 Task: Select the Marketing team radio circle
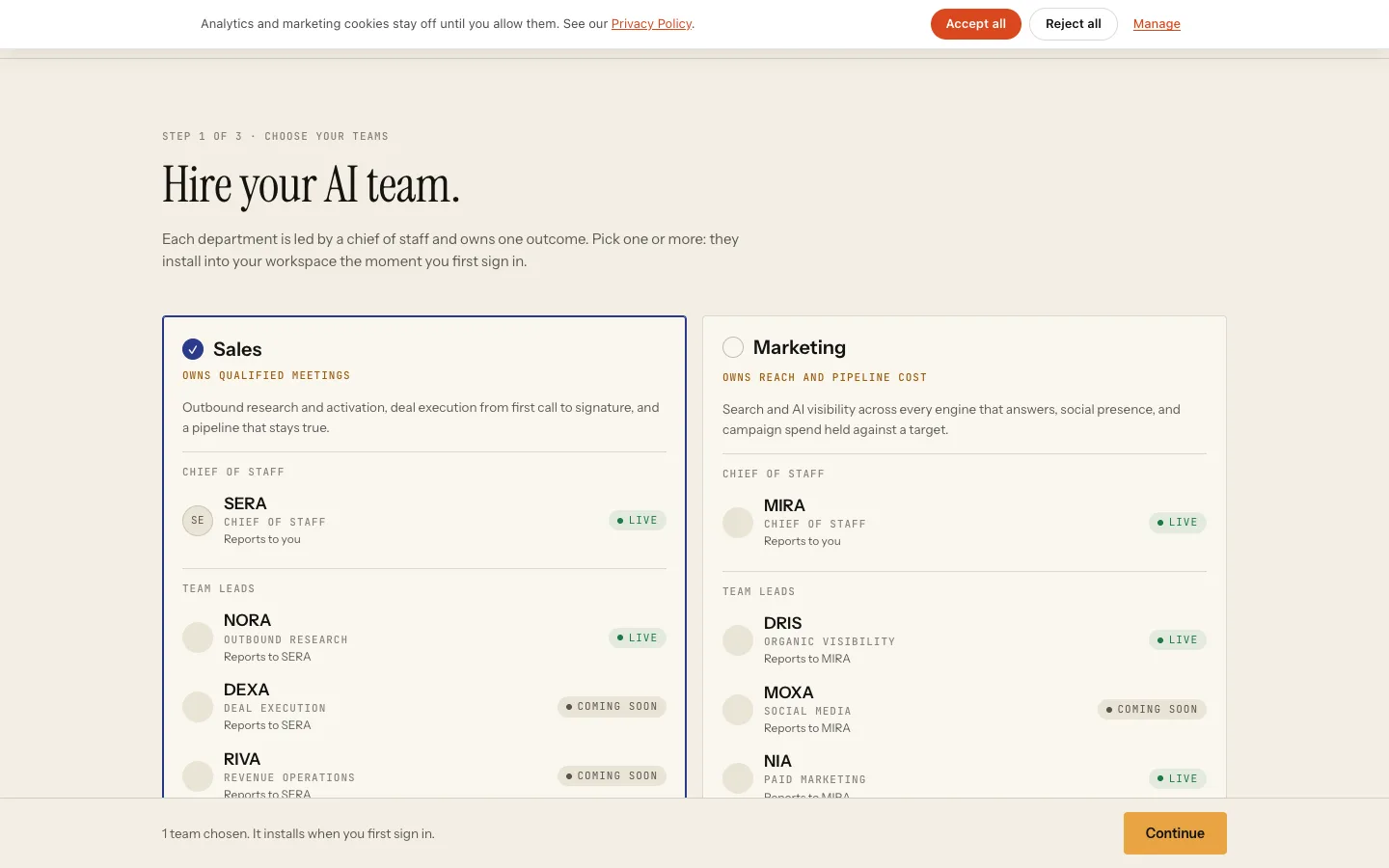point(733,347)
